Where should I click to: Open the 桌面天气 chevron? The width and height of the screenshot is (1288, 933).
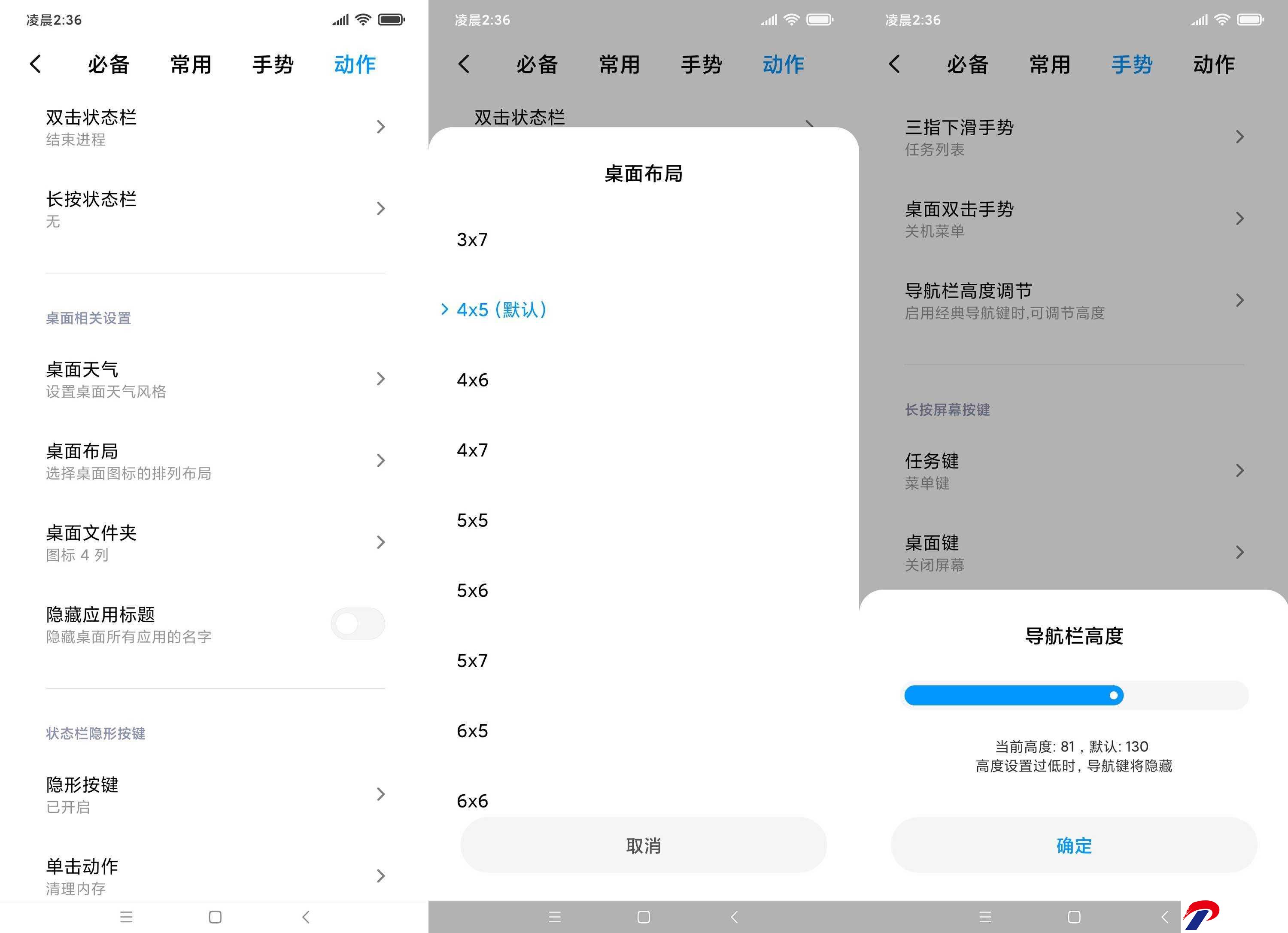coord(380,379)
